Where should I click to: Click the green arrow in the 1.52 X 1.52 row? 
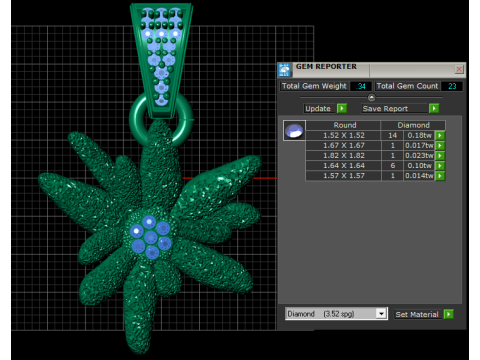point(440,135)
